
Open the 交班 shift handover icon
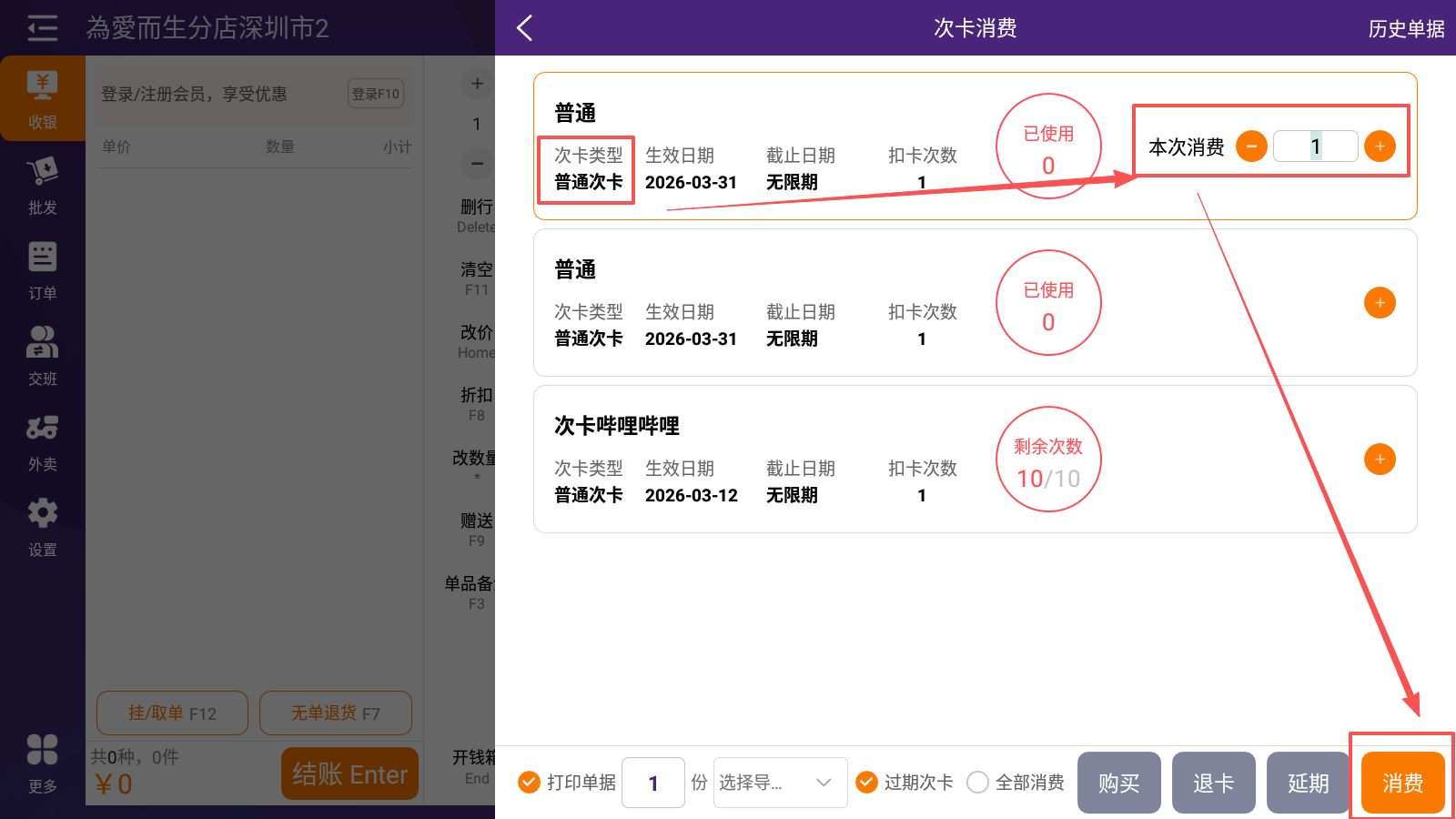(42, 356)
